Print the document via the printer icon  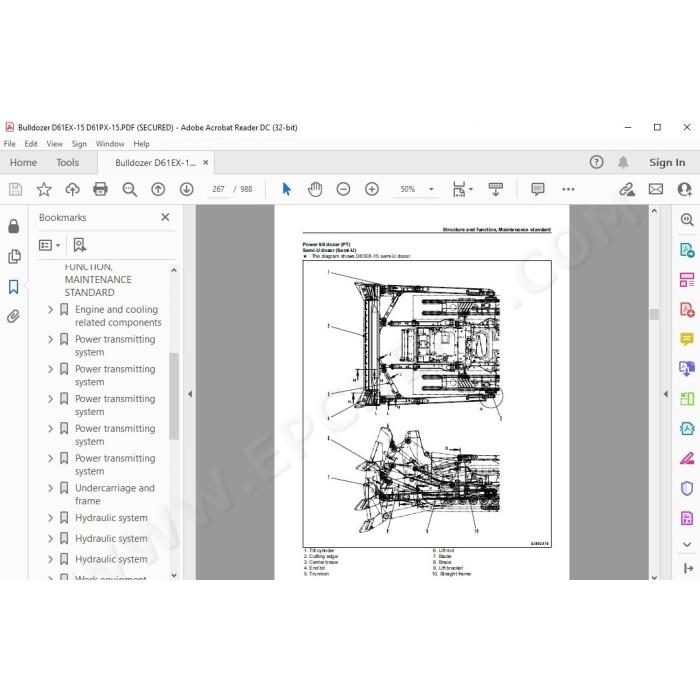coord(100,189)
